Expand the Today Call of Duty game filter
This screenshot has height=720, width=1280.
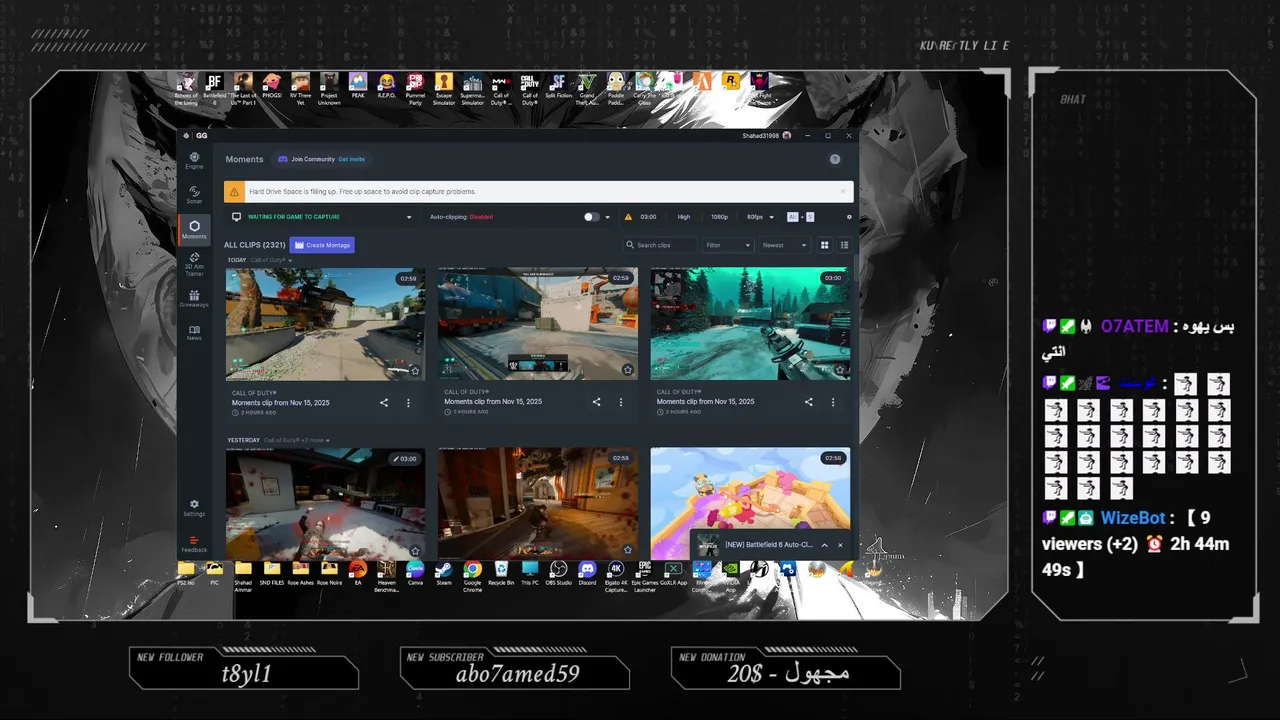(271, 260)
